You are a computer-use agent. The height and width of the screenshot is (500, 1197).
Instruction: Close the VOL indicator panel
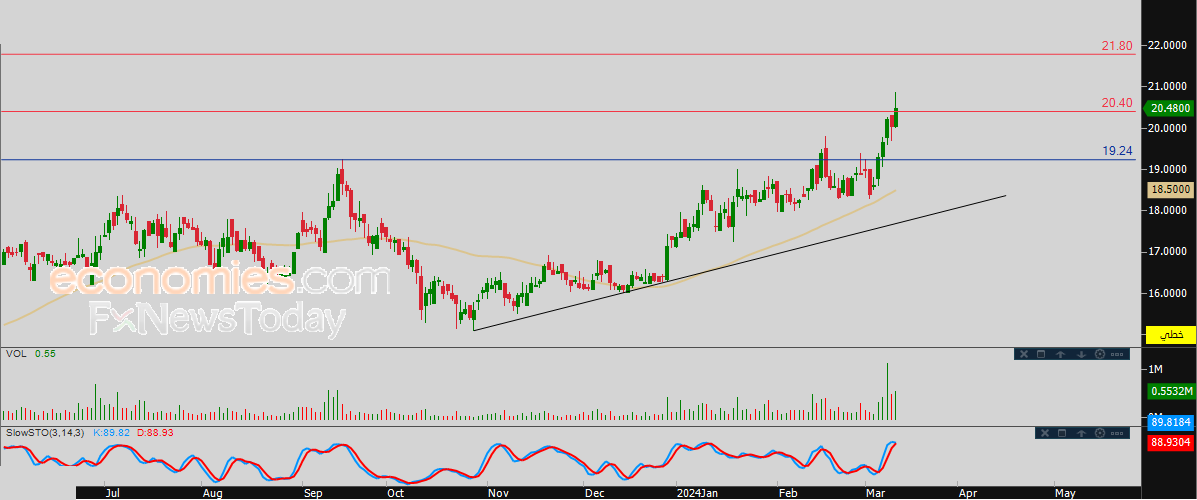[1024, 354]
